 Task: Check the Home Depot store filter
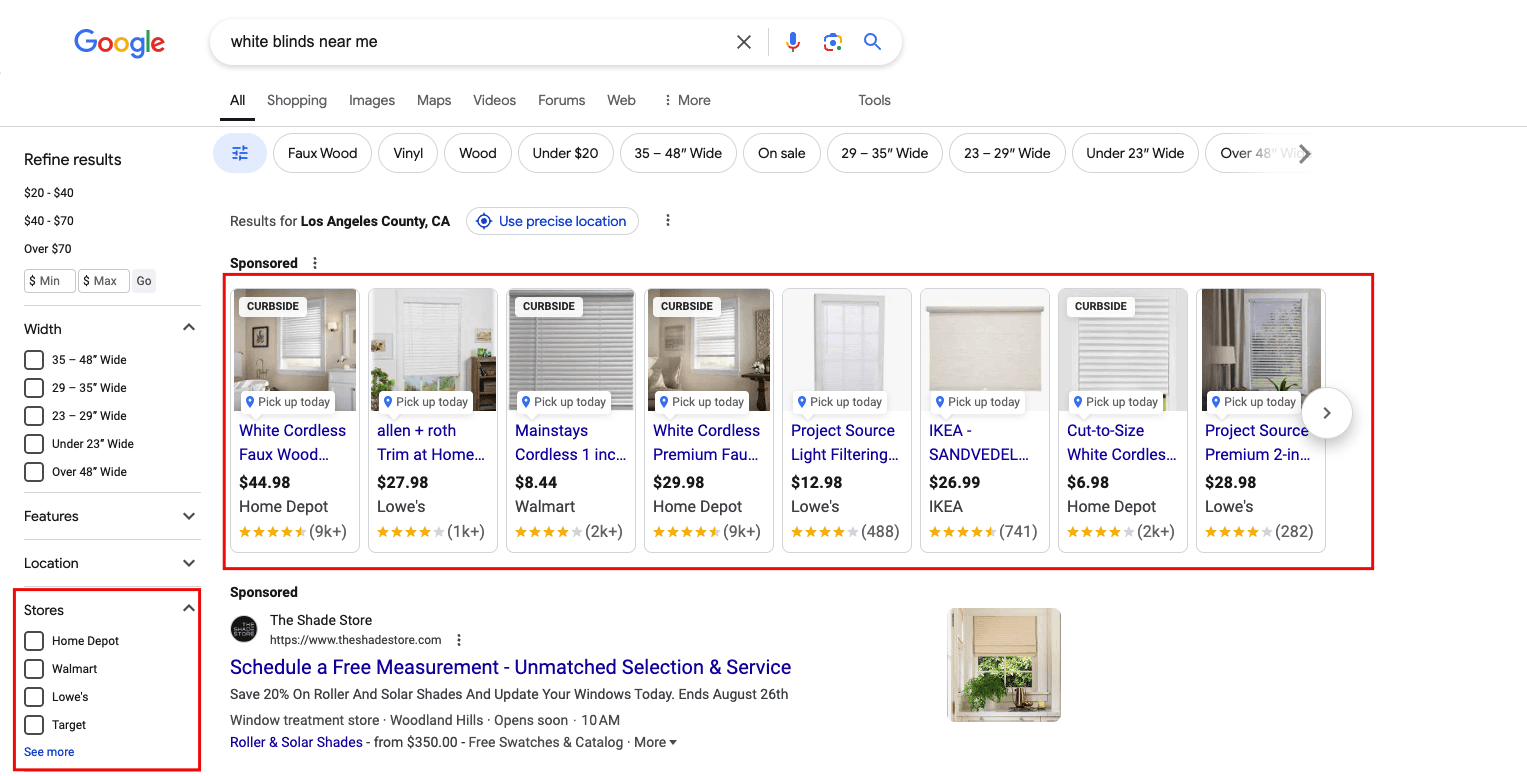point(33,640)
